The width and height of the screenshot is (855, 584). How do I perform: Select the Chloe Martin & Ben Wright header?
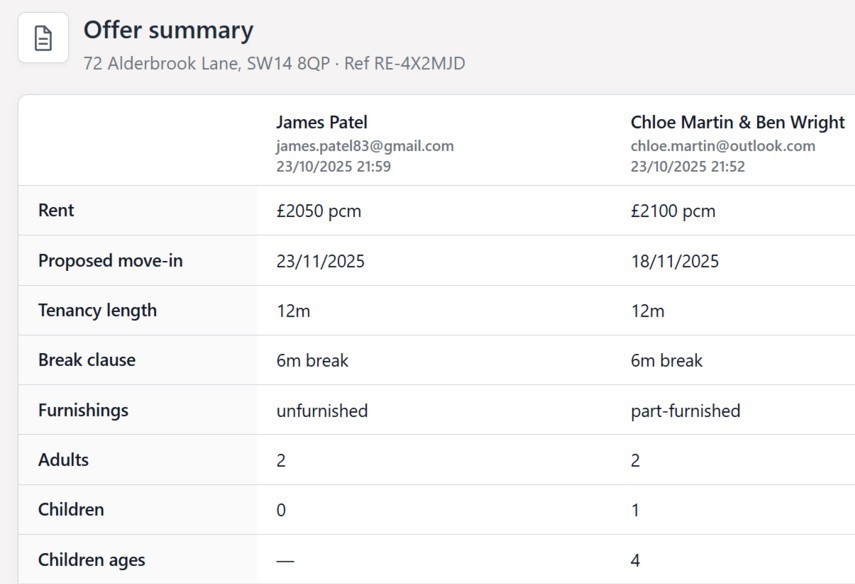(x=737, y=122)
